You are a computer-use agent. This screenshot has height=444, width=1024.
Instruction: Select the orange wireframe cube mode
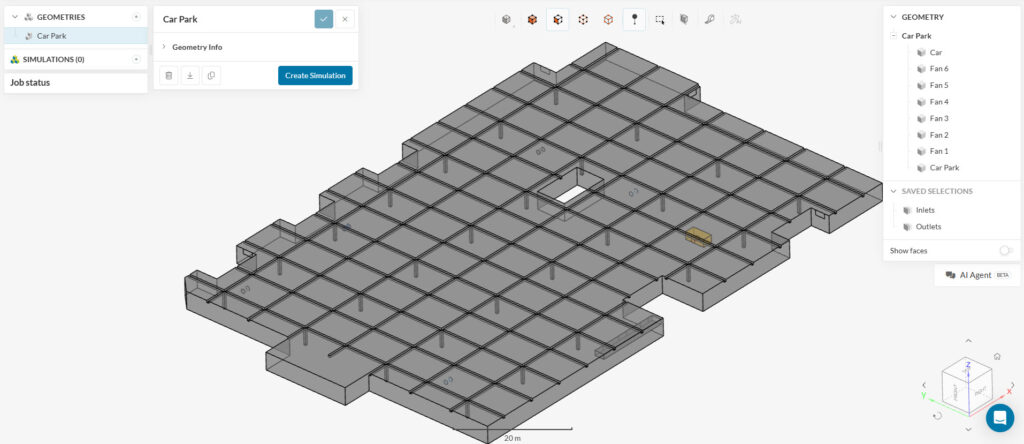click(x=608, y=20)
